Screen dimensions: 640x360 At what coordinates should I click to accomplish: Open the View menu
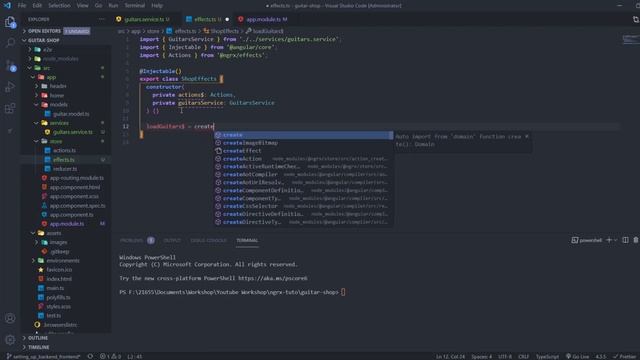82,6
